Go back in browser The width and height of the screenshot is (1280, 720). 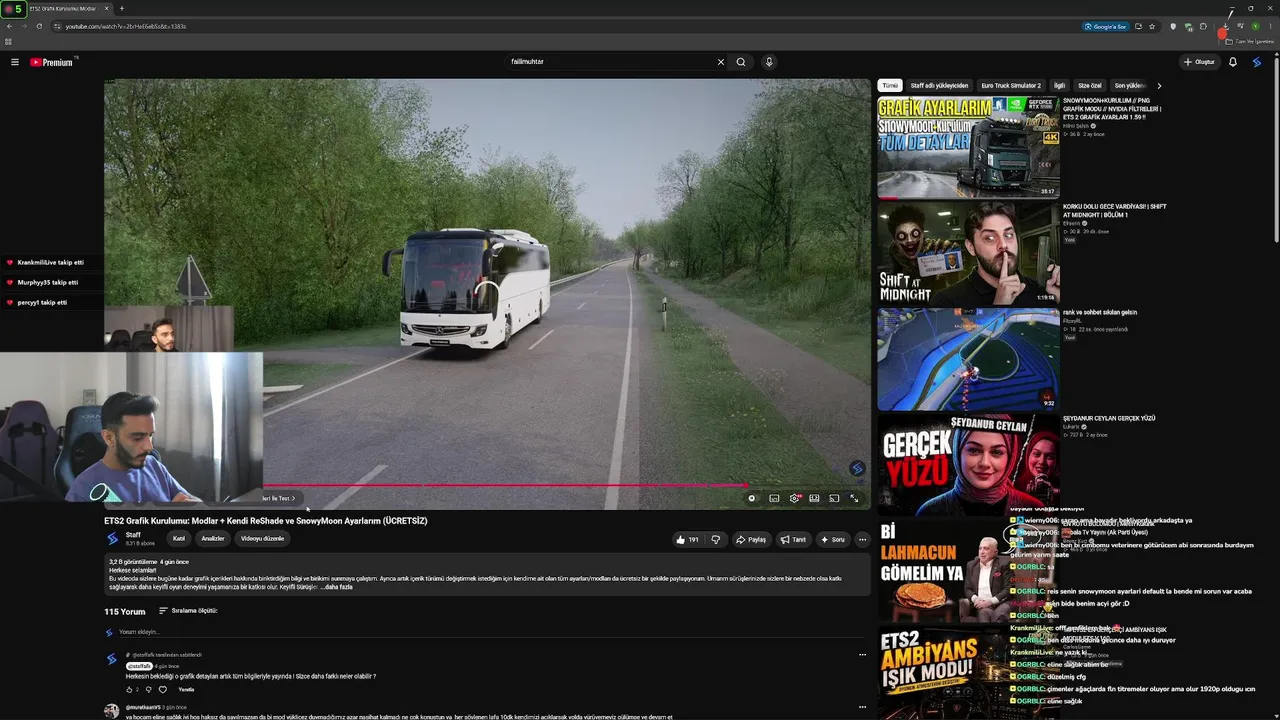coord(9,26)
